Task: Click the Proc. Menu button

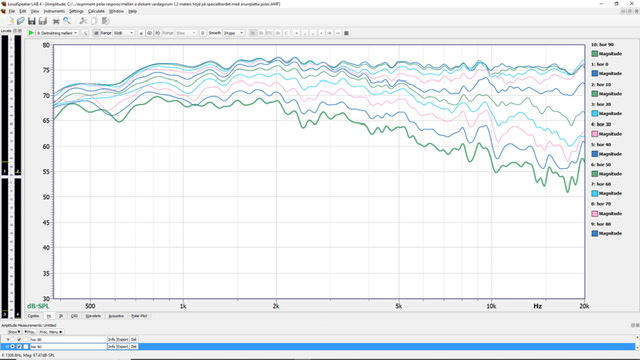Action: tap(51, 332)
